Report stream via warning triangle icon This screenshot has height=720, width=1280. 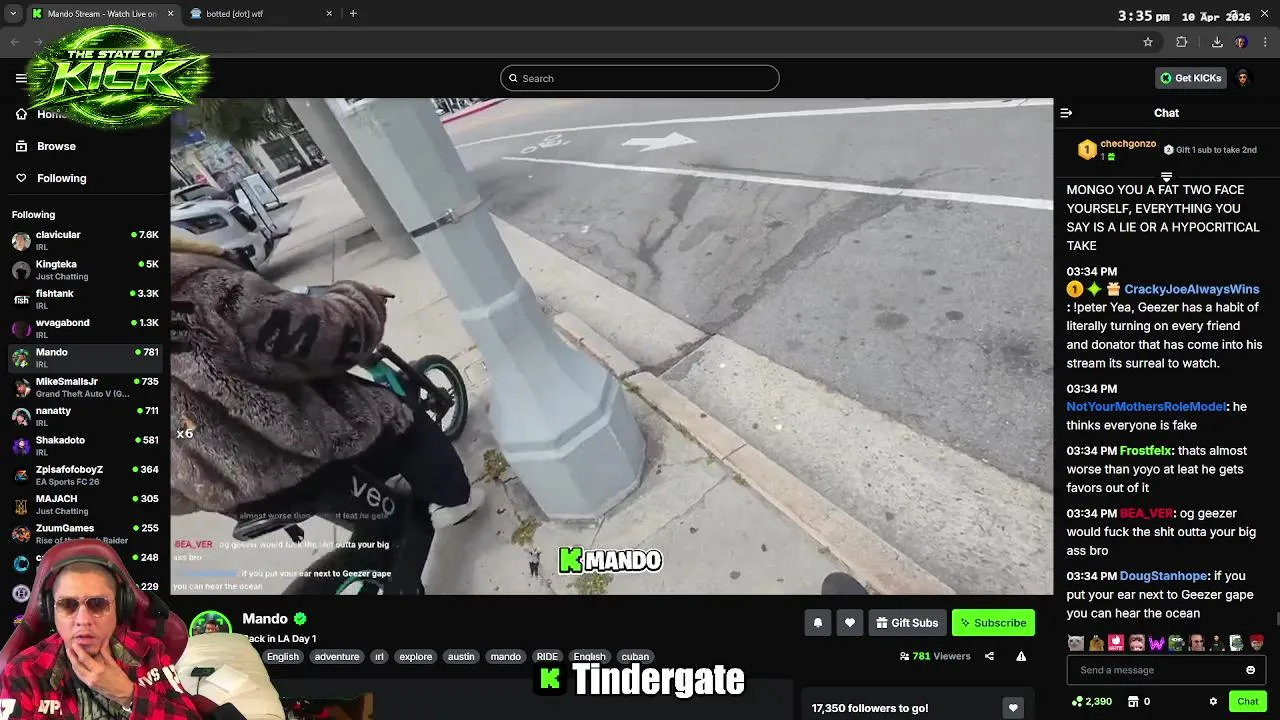click(x=1021, y=656)
